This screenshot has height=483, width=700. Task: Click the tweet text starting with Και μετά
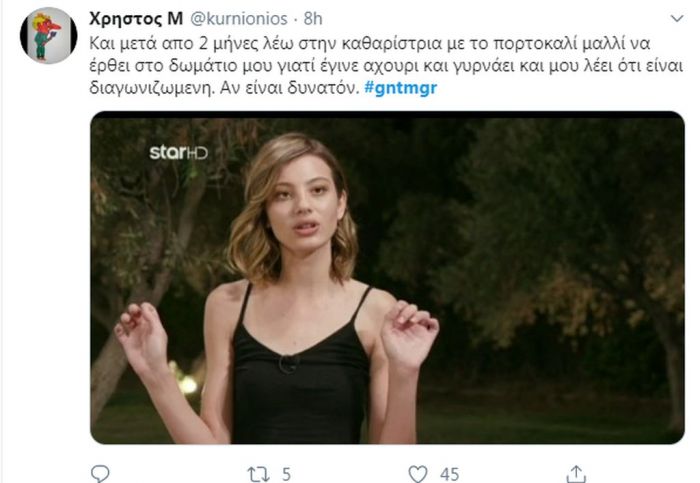click(x=386, y=66)
